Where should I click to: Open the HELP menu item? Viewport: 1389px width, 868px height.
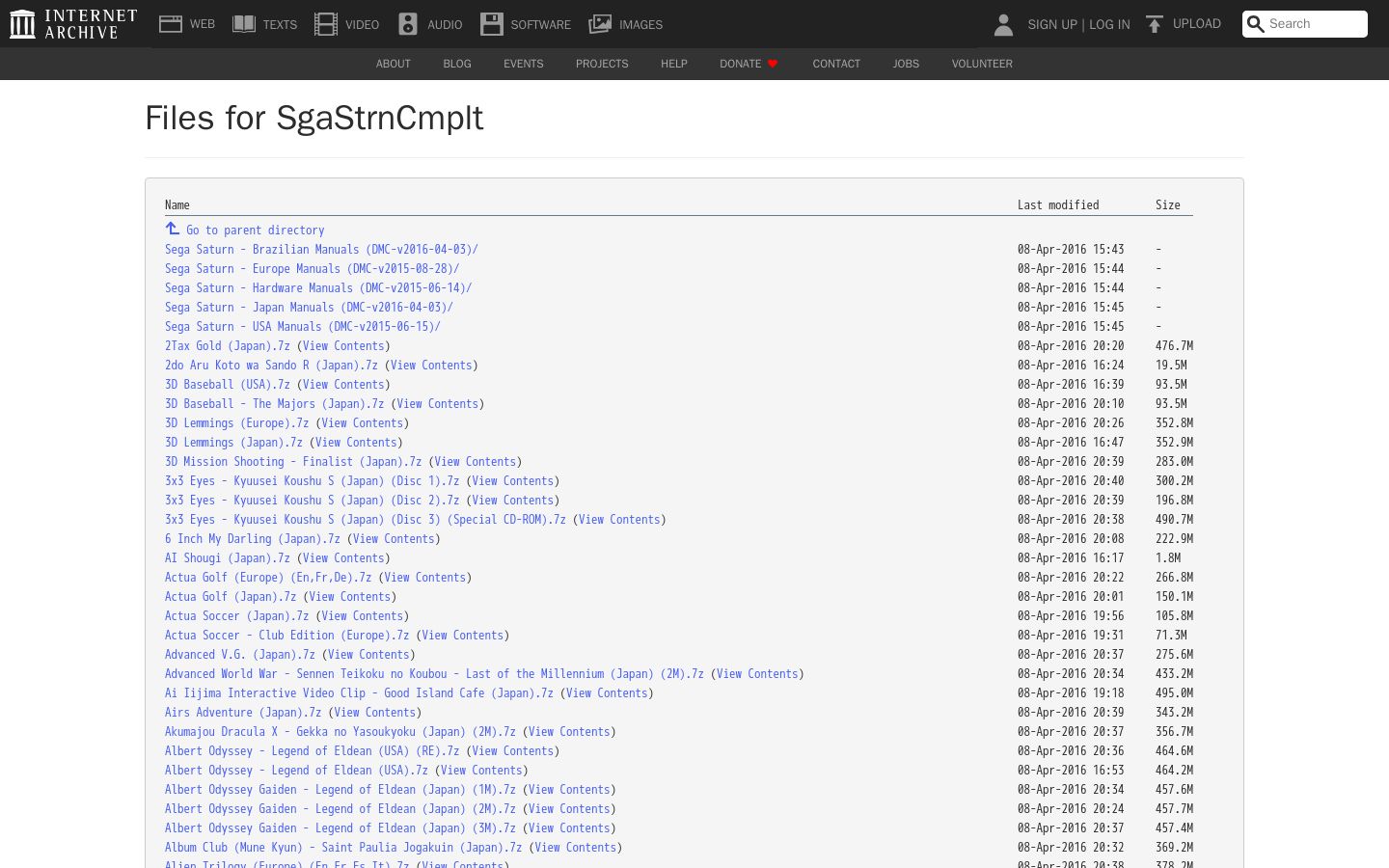pos(674,64)
